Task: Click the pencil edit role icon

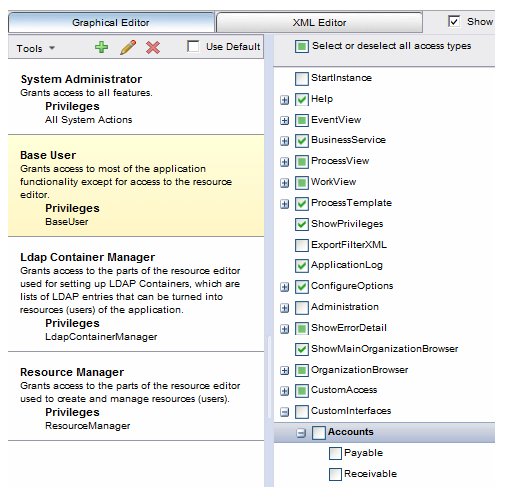Action: tap(128, 47)
